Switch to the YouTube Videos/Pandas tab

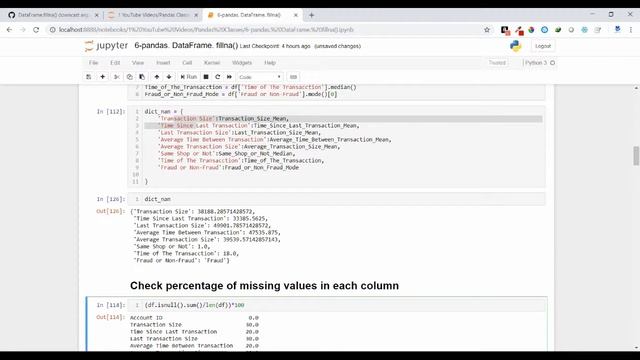[153, 15]
